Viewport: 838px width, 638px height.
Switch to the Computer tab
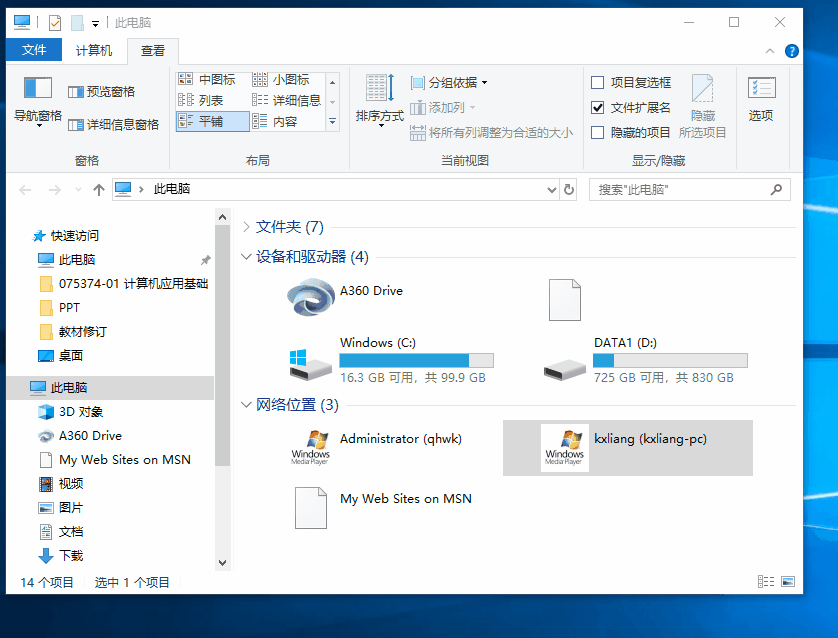point(94,50)
